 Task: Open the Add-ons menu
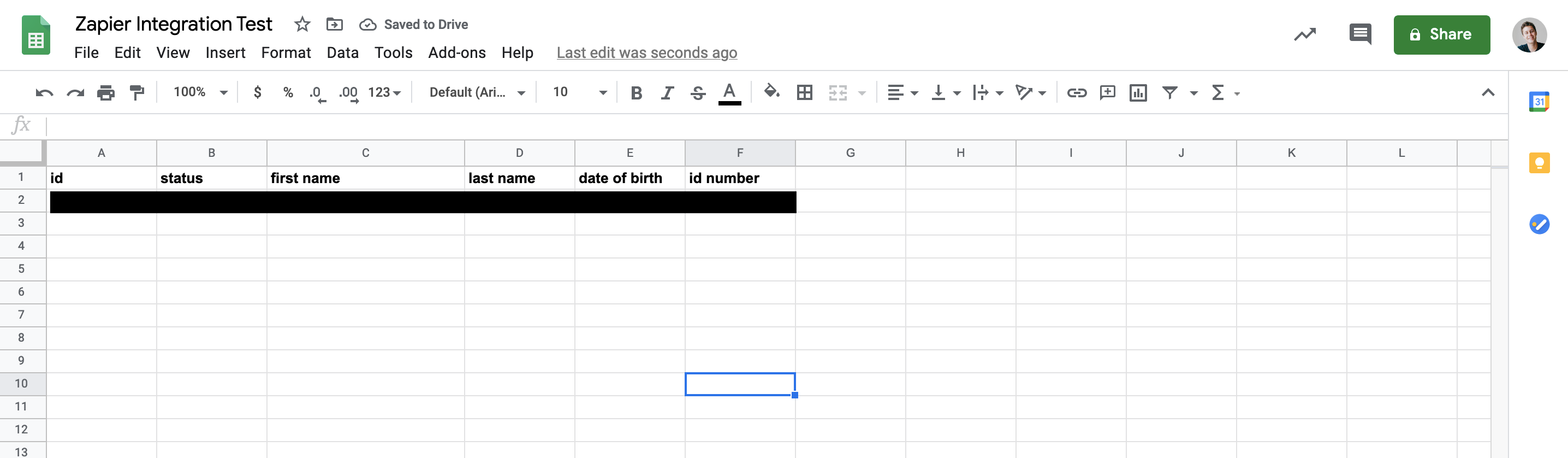pyautogui.click(x=456, y=53)
